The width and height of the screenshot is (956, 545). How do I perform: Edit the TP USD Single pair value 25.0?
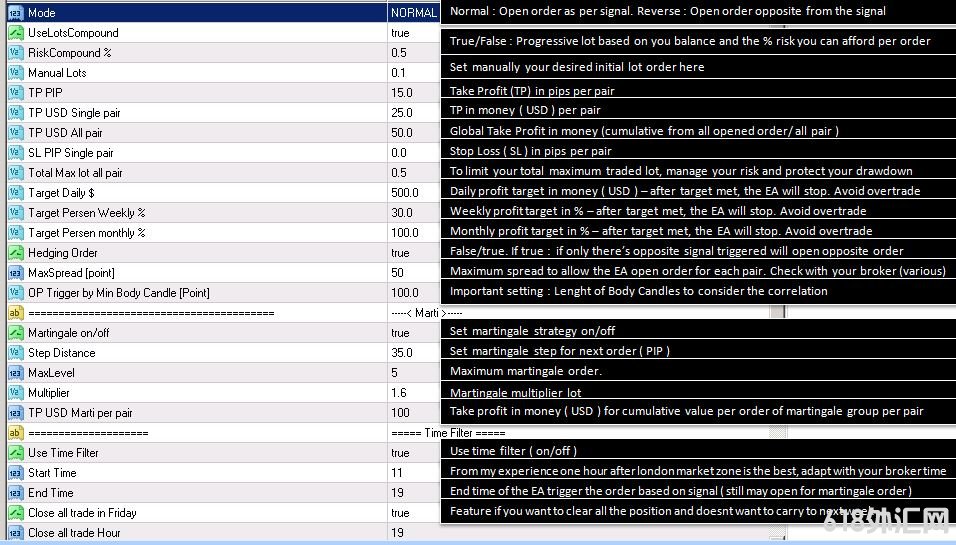(x=402, y=113)
